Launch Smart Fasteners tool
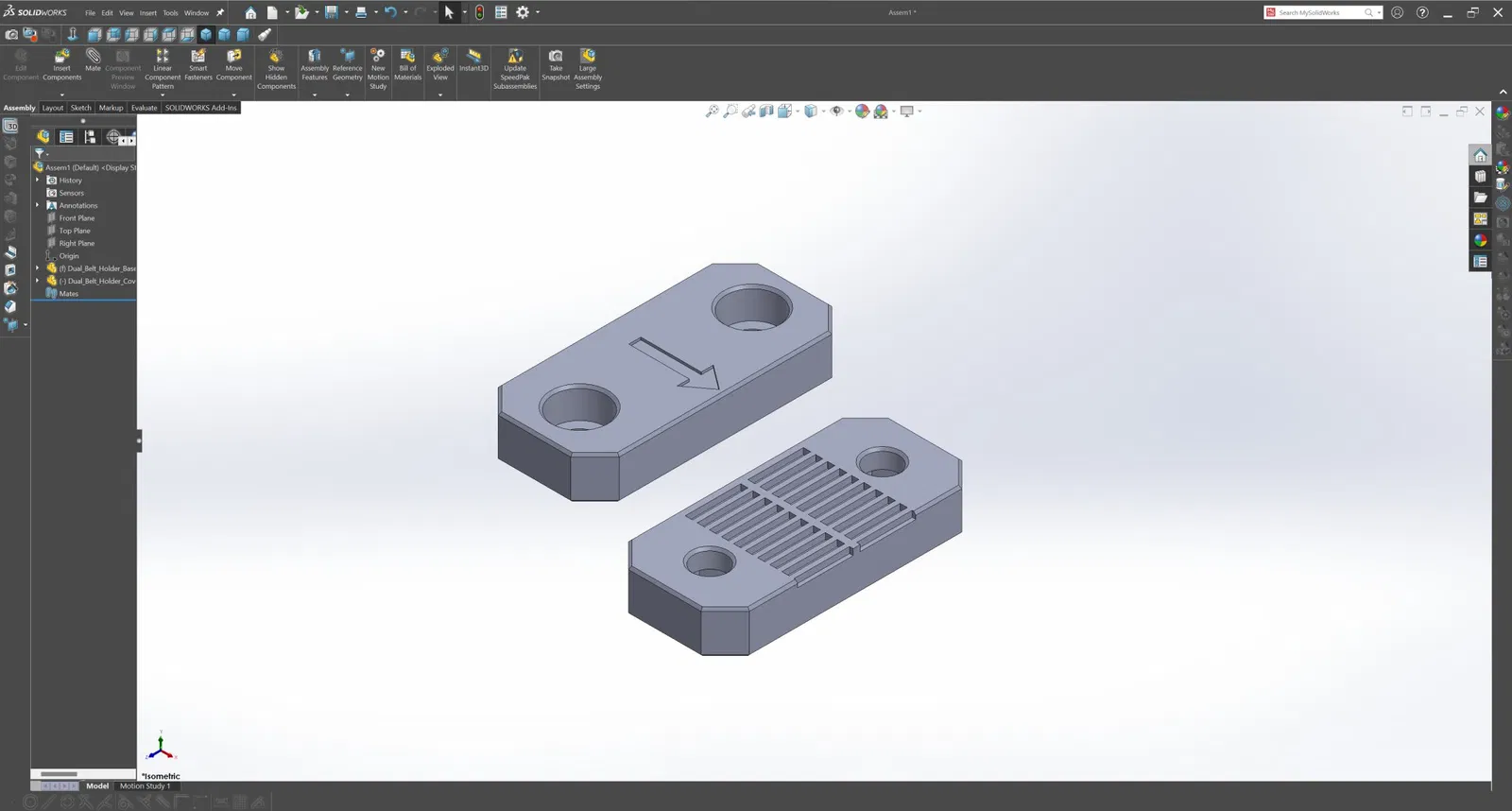The width and height of the screenshot is (1512, 811). (198, 64)
